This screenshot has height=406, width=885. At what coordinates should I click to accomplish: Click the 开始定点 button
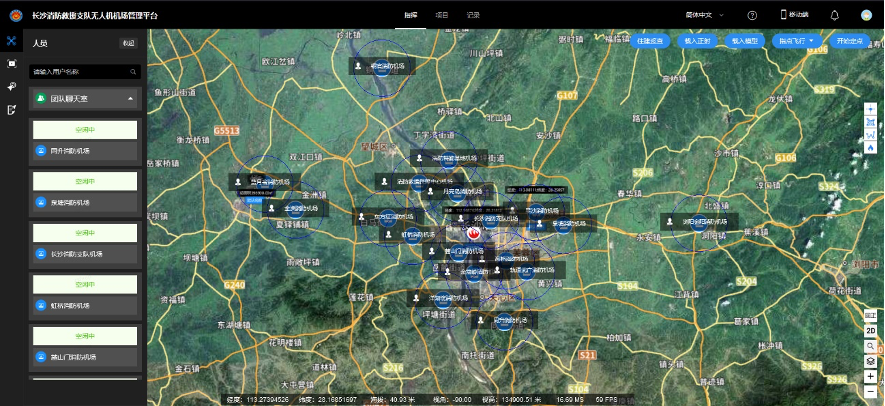(850, 41)
